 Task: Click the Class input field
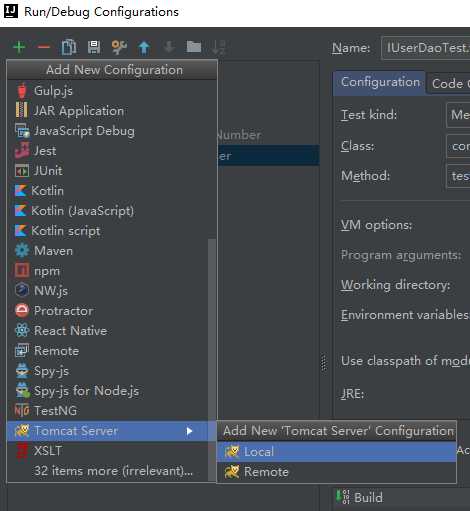pos(458,146)
